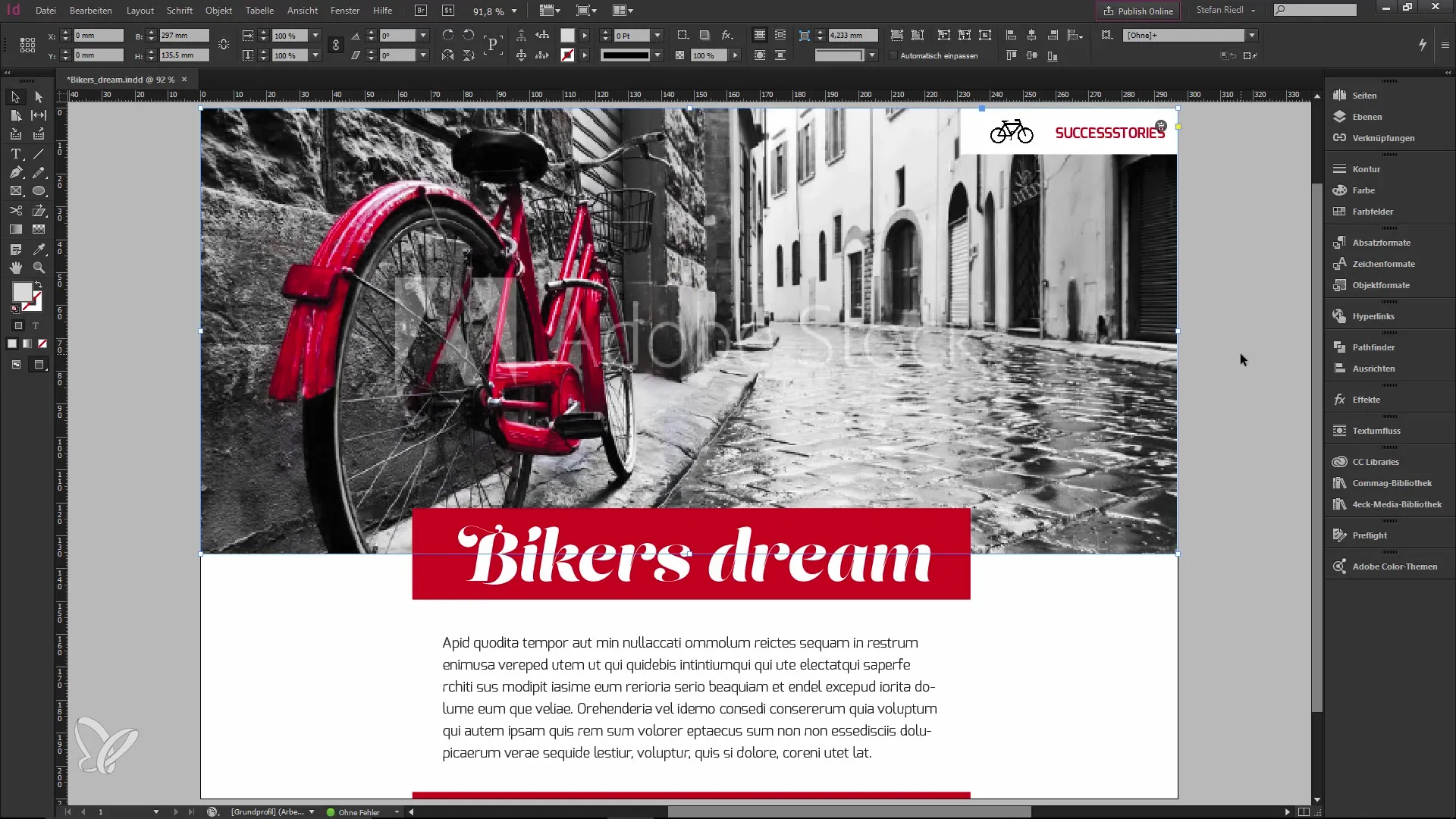1456x819 pixels.
Task: Click the drop shadow icon in control bar
Action: coord(704,36)
